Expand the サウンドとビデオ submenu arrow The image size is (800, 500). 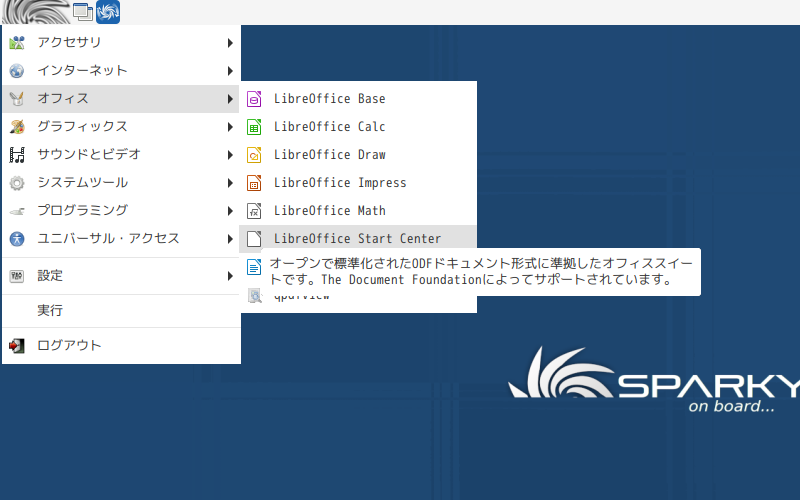(x=230, y=155)
